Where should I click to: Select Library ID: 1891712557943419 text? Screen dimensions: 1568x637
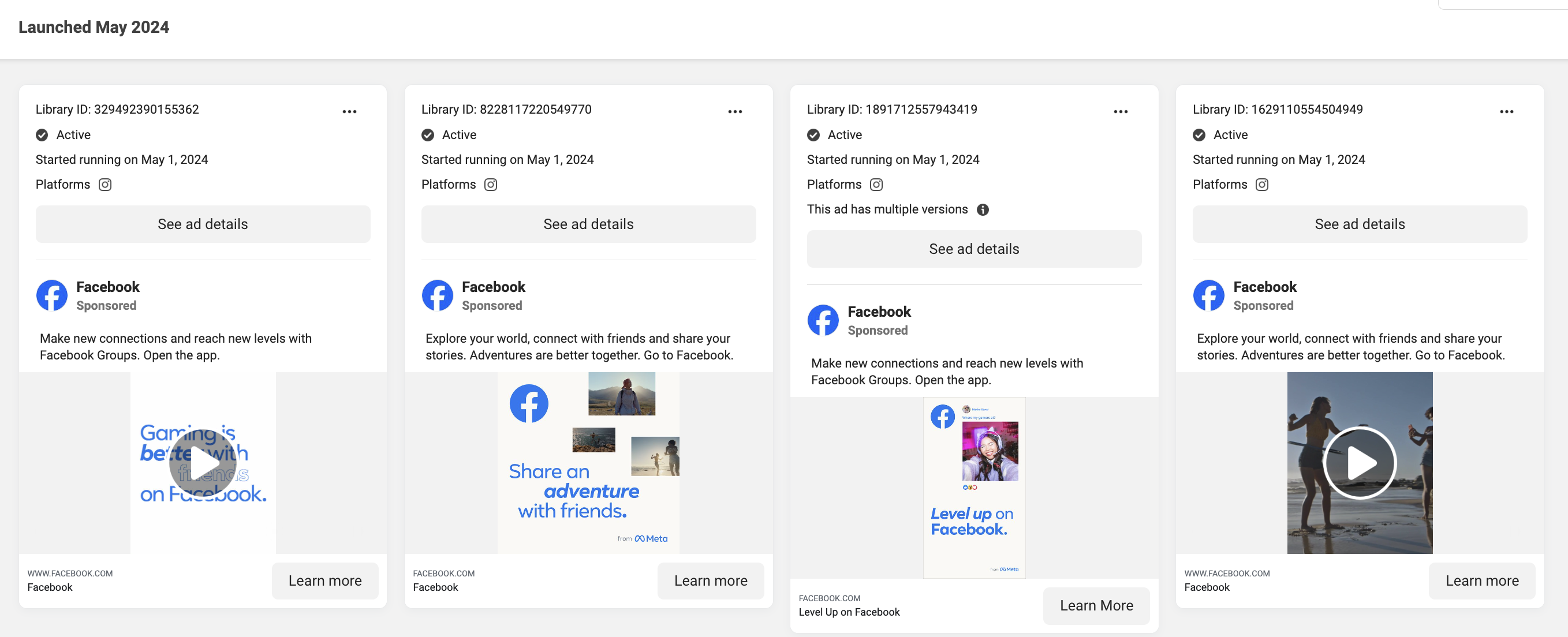pyautogui.click(x=892, y=110)
